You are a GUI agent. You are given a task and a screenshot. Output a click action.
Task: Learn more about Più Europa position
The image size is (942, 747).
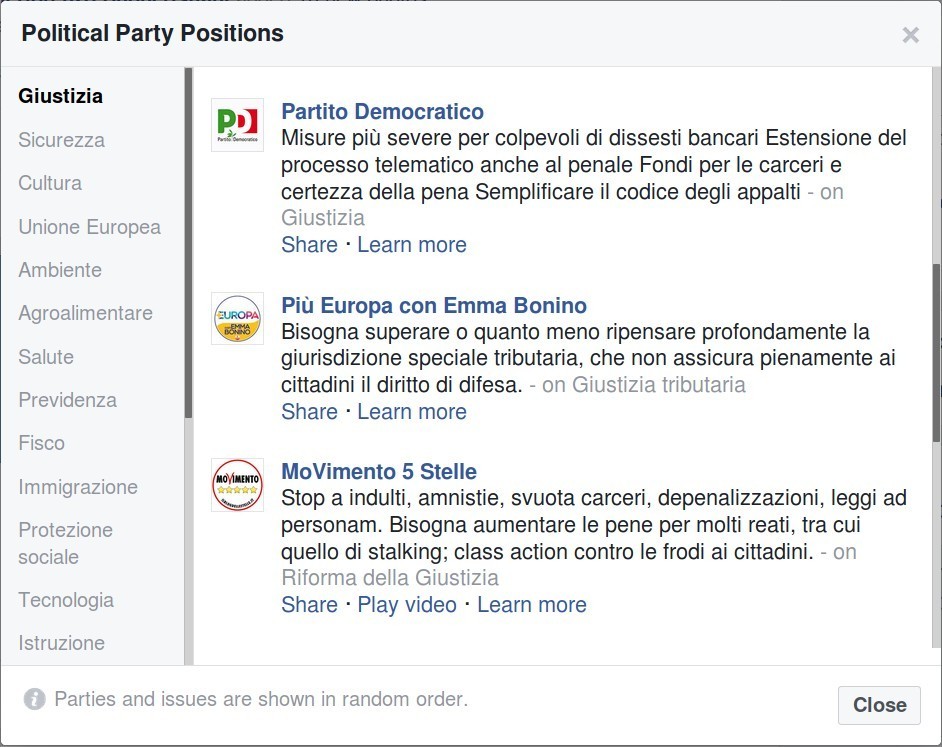coord(412,412)
